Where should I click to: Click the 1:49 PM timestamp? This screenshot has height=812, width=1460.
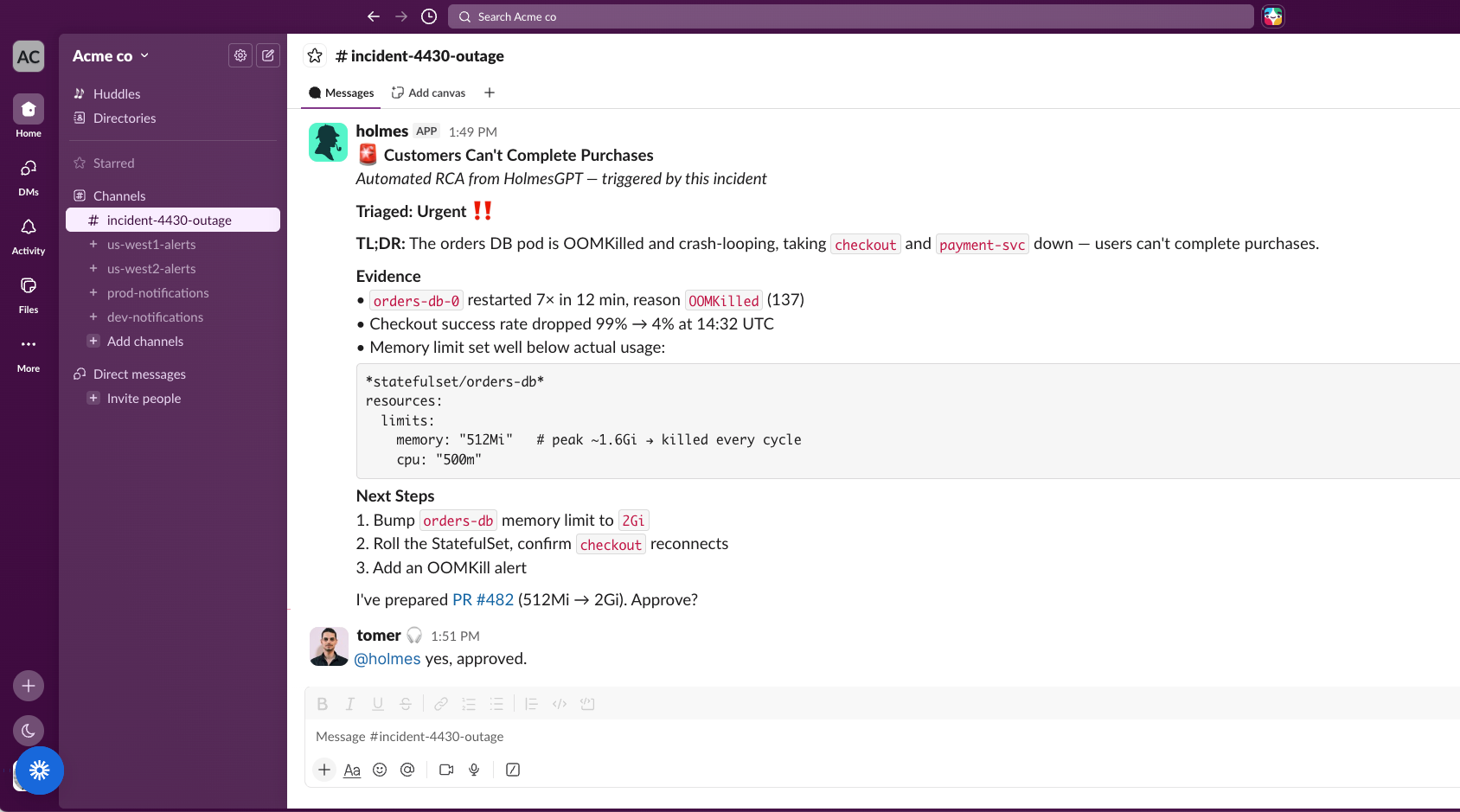pyautogui.click(x=473, y=131)
